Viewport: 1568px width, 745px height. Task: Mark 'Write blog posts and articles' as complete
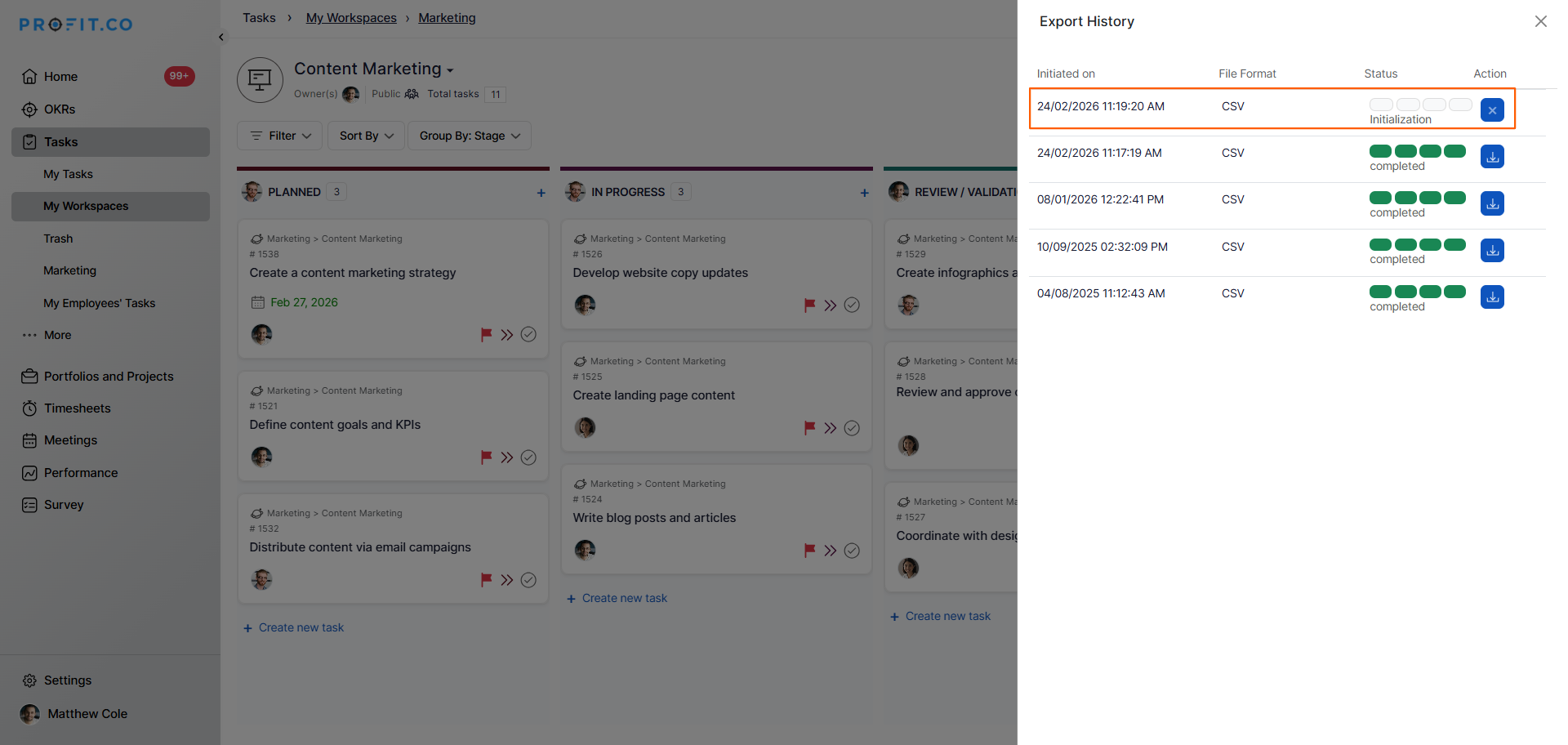(x=852, y=551)
